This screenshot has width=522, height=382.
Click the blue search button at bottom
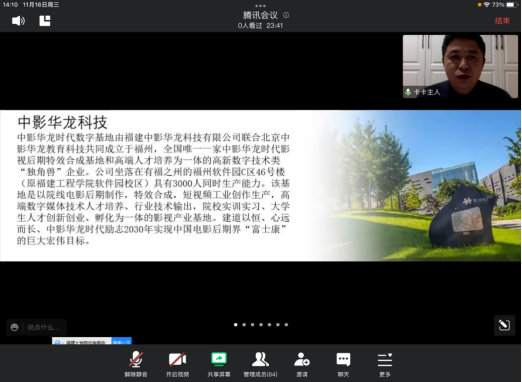pyautogui.click(x=121, y=342)
